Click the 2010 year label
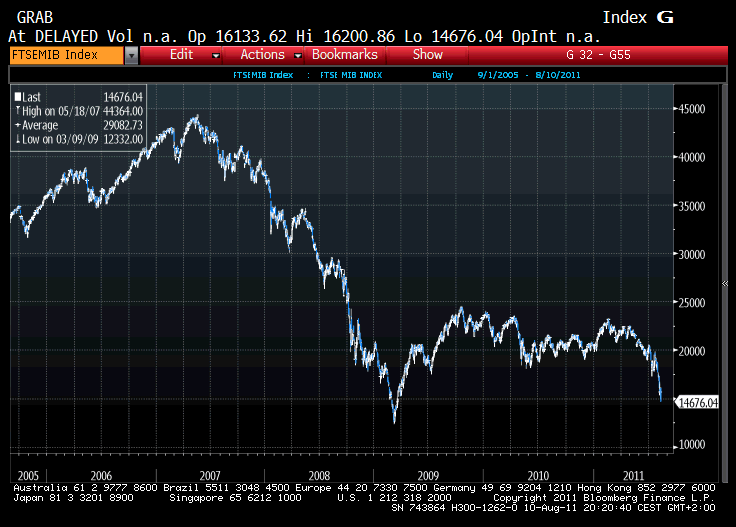The width and height of the screenshot is (736, 527). pyautogui.click(x=538, y=475)
